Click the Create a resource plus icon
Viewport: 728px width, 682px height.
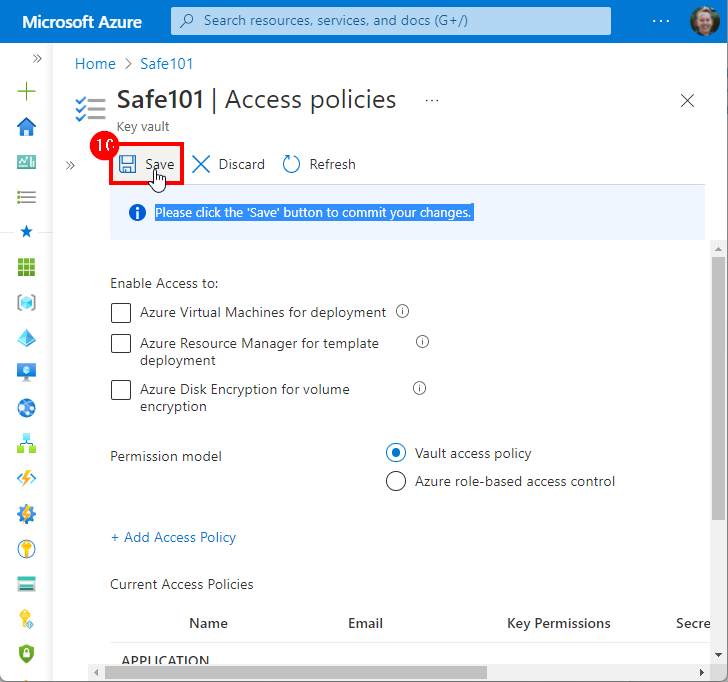click(x=27, y=92)
